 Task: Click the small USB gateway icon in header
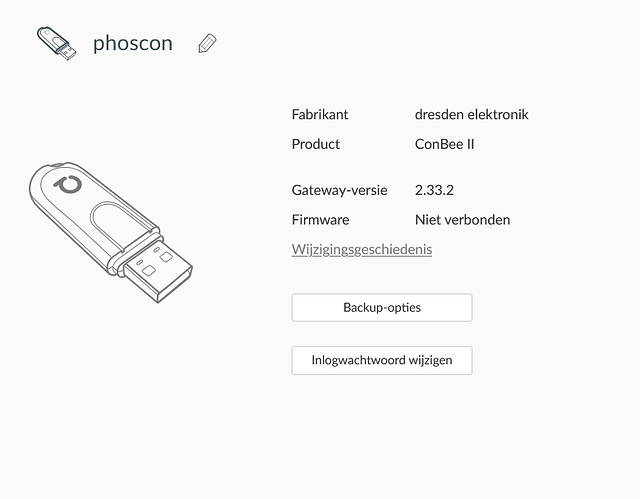click(56, 43)
